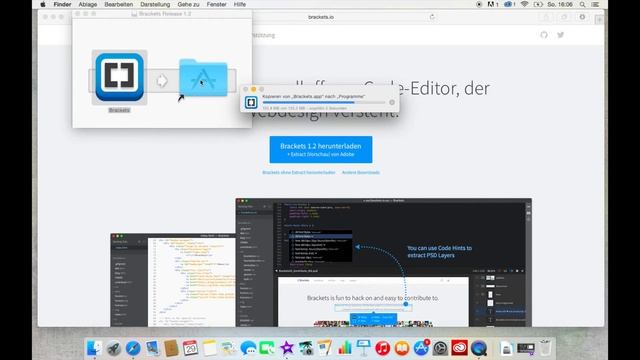Click the Brackets app icon in installer window

pos(120,77)
